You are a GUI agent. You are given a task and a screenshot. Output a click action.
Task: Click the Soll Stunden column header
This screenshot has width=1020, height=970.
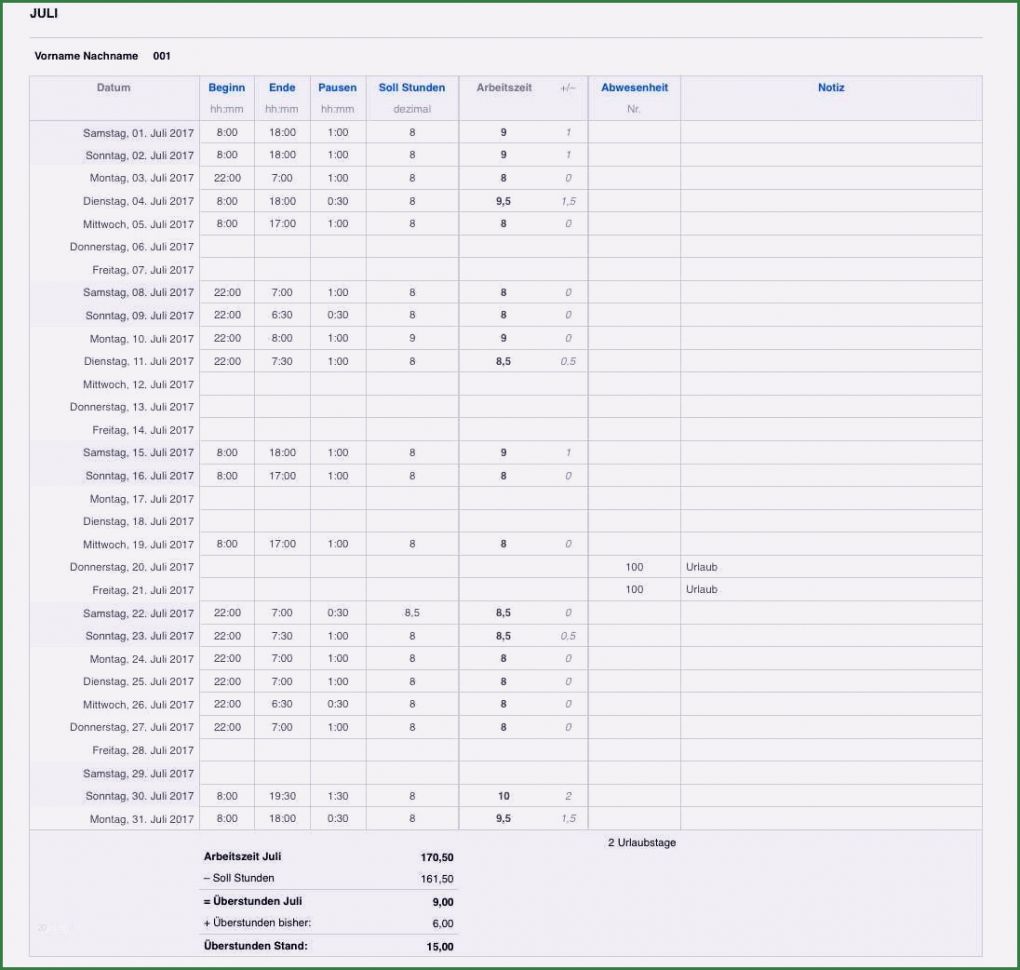point(411,88)
